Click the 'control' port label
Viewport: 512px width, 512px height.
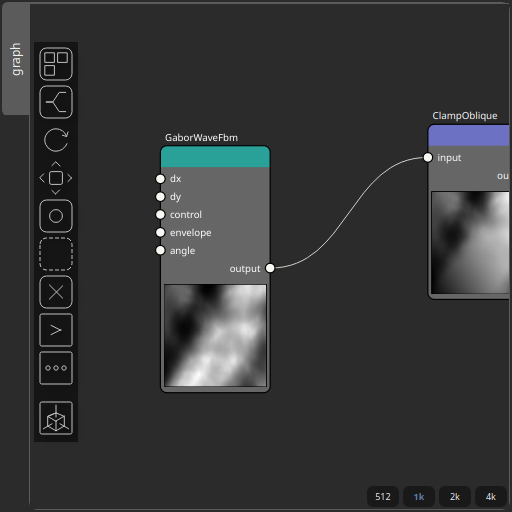pyautogui.click(x=186, y=215)
